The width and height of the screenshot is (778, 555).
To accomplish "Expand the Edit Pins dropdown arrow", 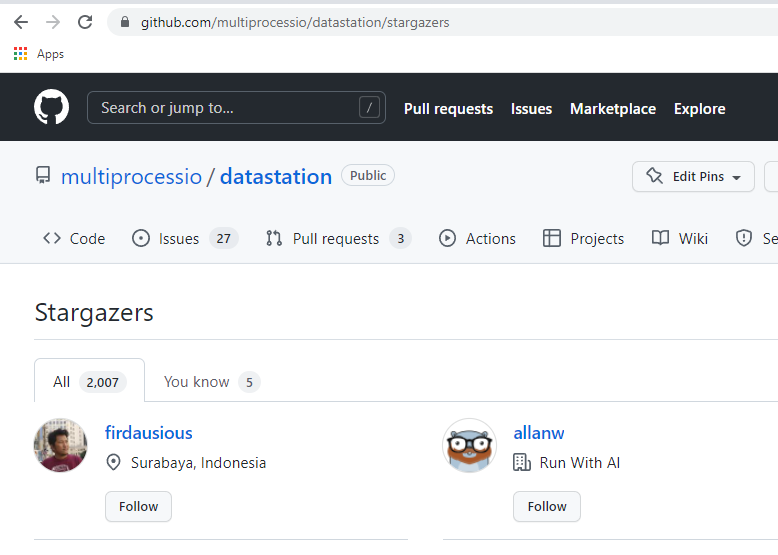I will (736, 178).
